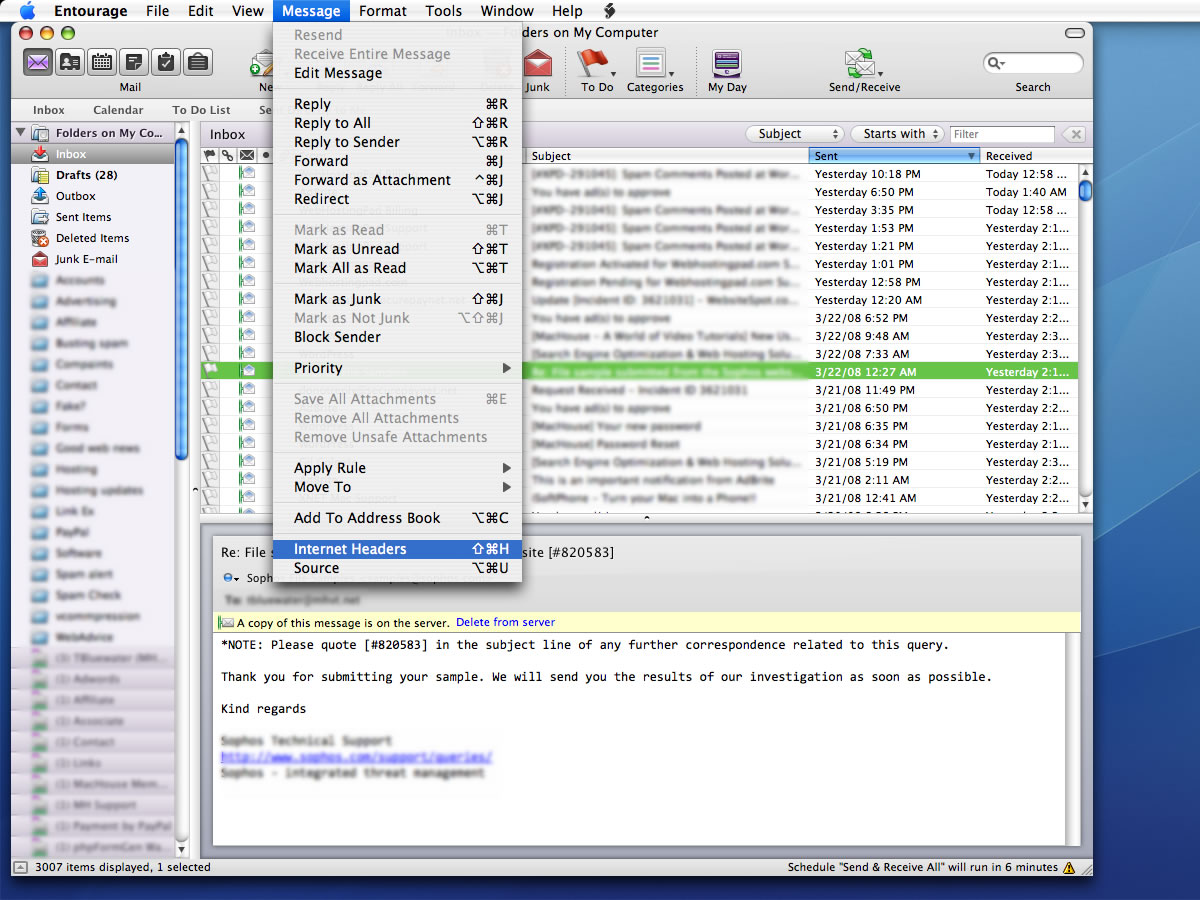
Task: Sort by the Received column header
Action: click(x=1029, y=156)
